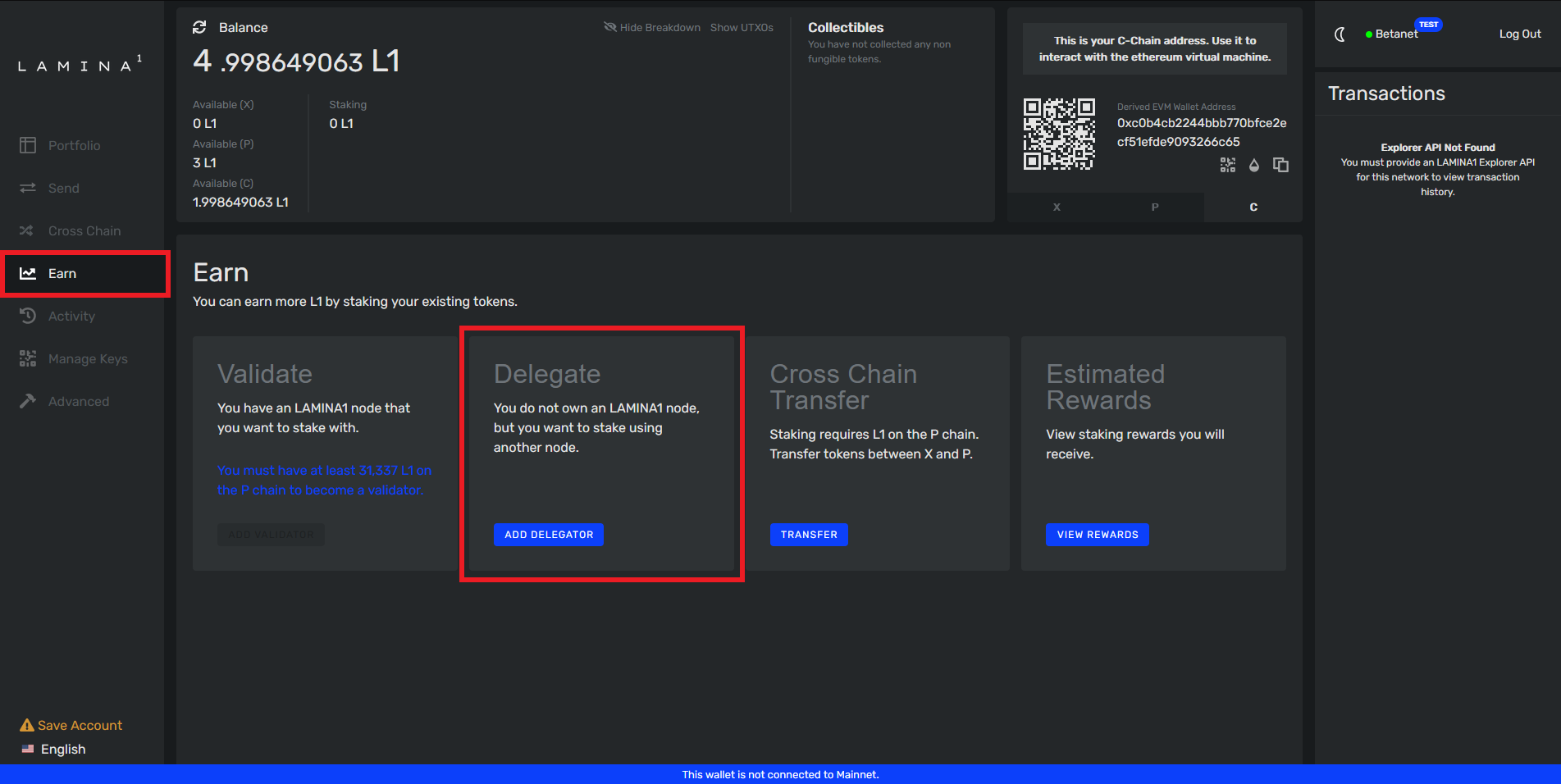Open Manage Keys in the sidebar
The height and width of the screenshot is (784, 1561).
pyautogui.click(x=88, y=359)
